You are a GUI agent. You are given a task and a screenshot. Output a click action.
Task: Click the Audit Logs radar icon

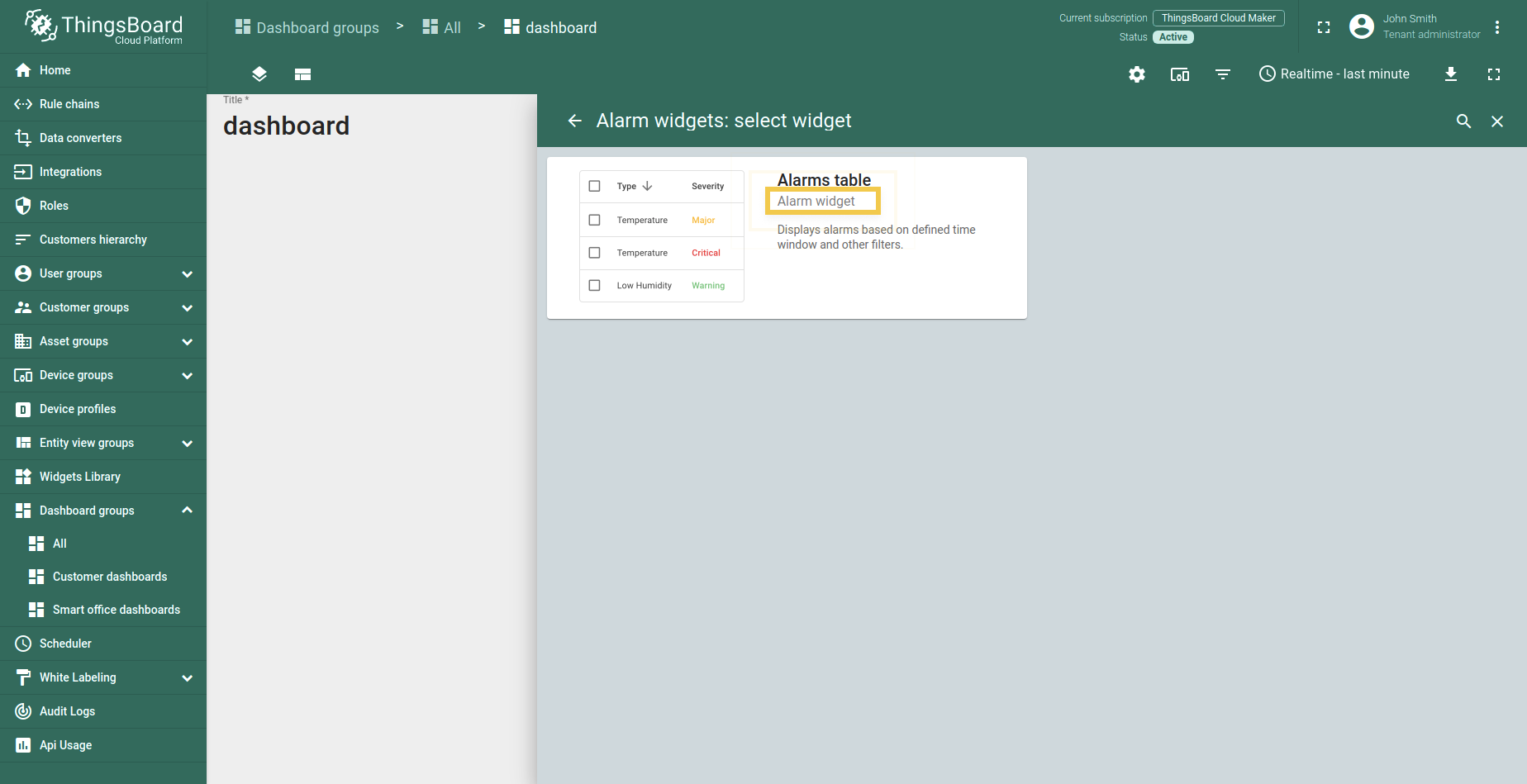click(x=23, y=711)
